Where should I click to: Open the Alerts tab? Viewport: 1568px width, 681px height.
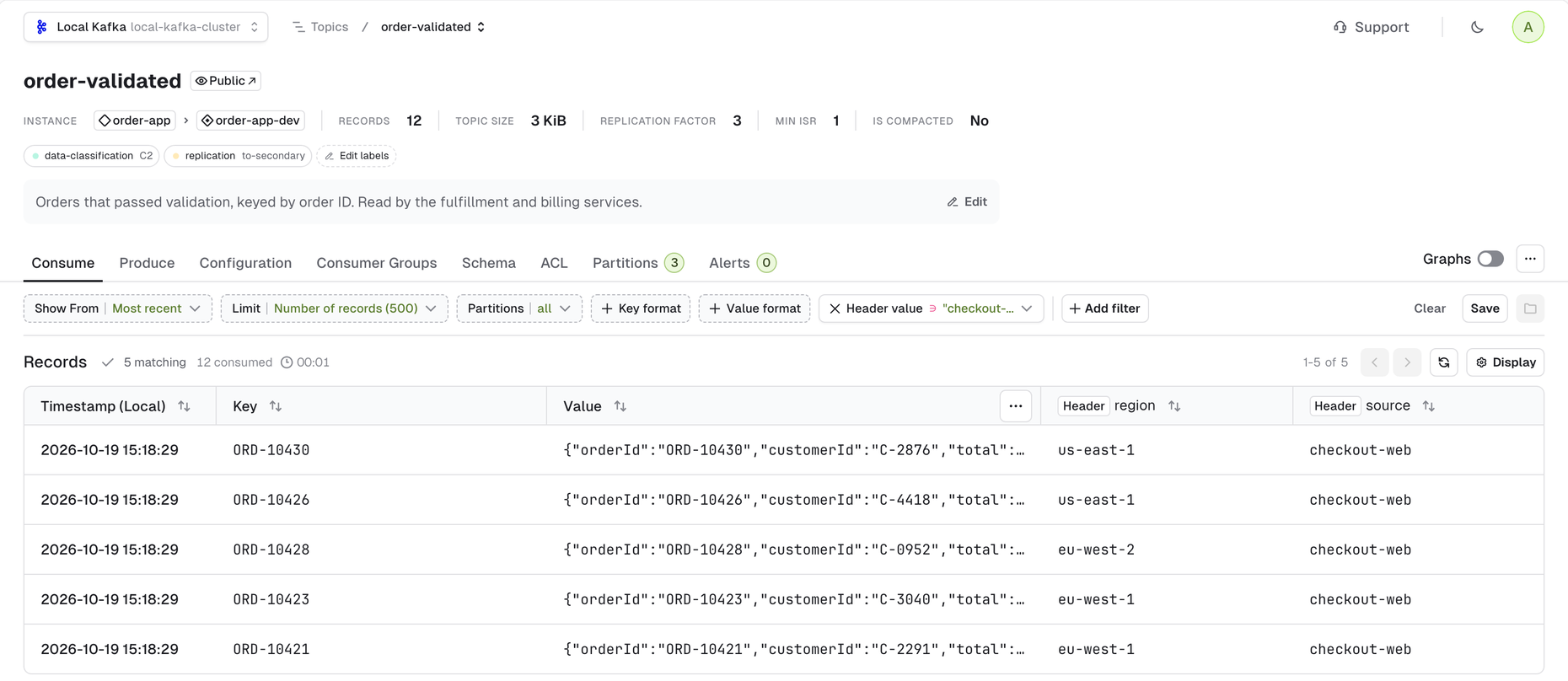coord(743,263)
